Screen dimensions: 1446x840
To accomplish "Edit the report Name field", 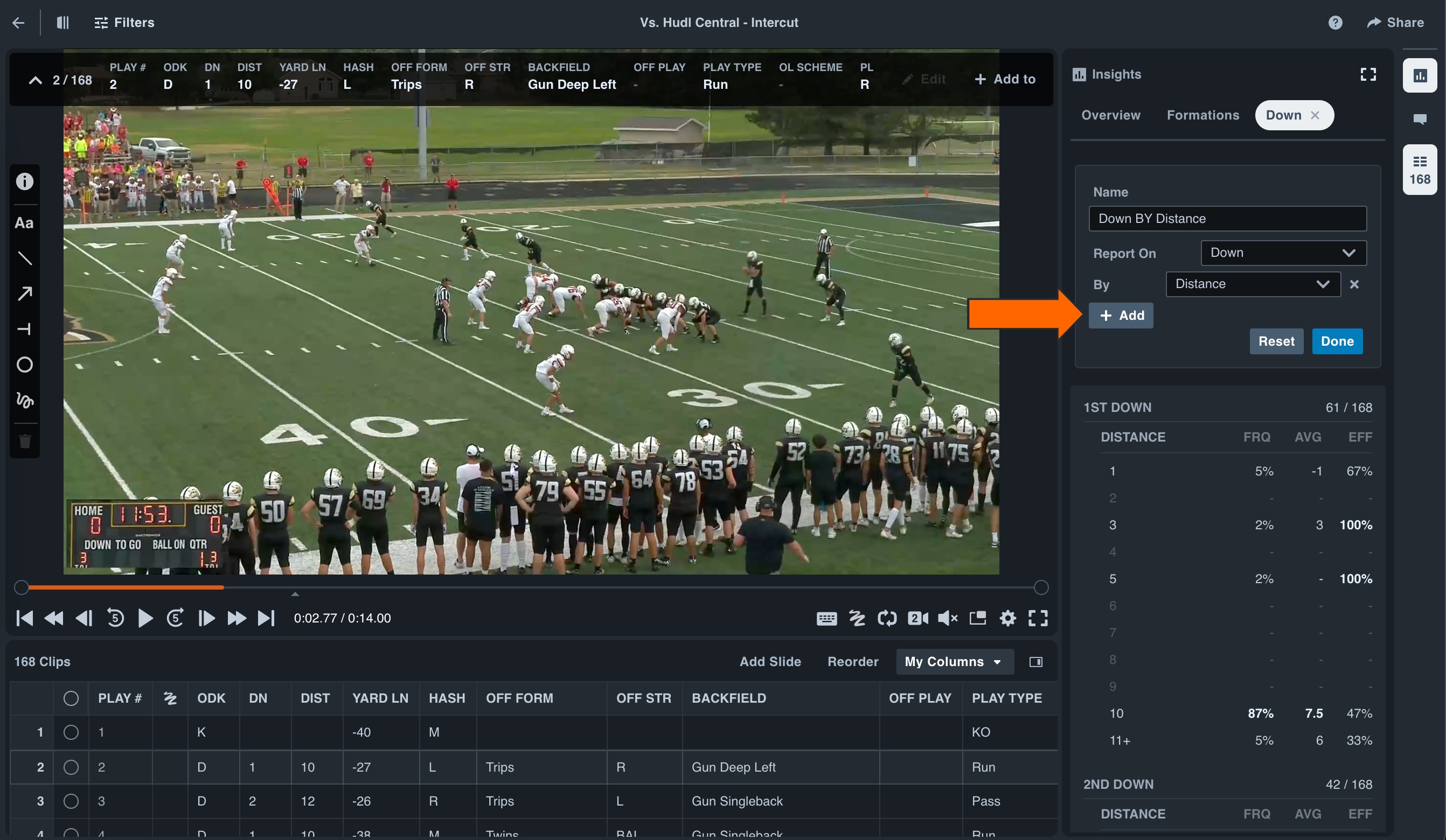I will (x=1227, y=219).
